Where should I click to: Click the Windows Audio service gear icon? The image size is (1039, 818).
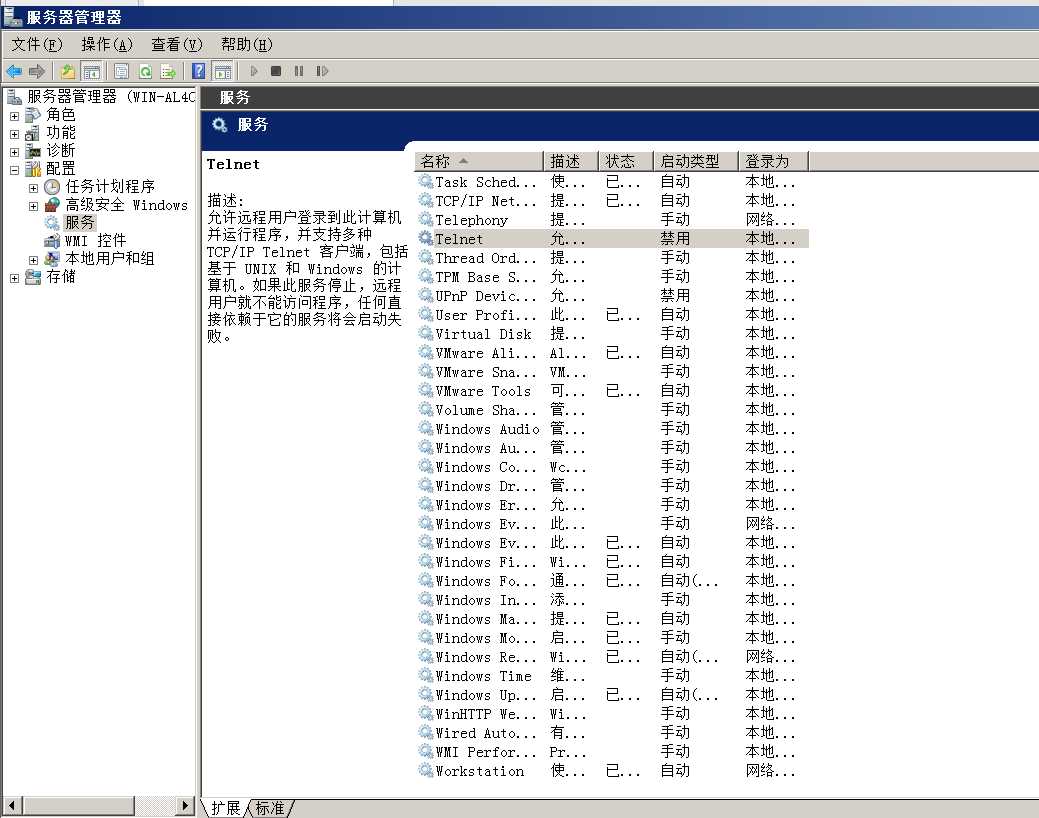point(425,428)
